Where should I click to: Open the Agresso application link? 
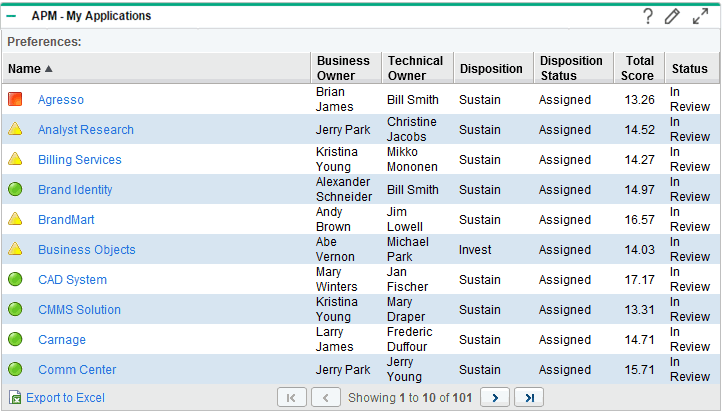coord(61,100)
